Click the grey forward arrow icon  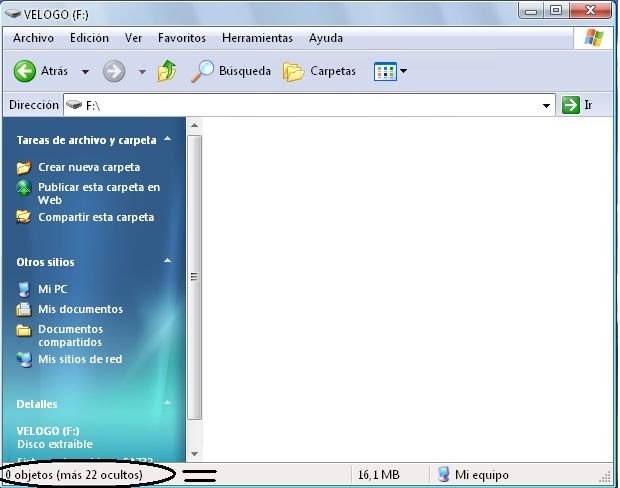114,71
